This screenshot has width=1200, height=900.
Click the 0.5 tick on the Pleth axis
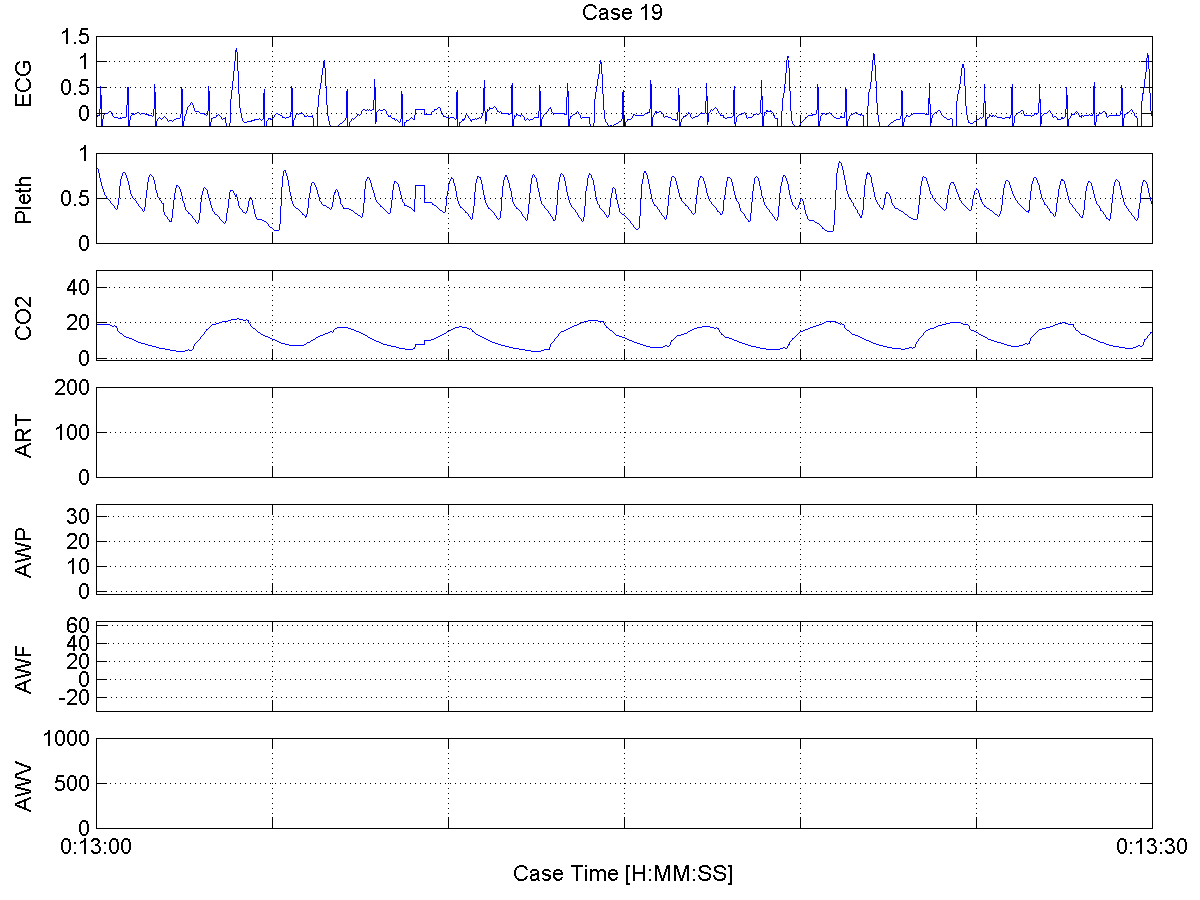tap(76, 199)
